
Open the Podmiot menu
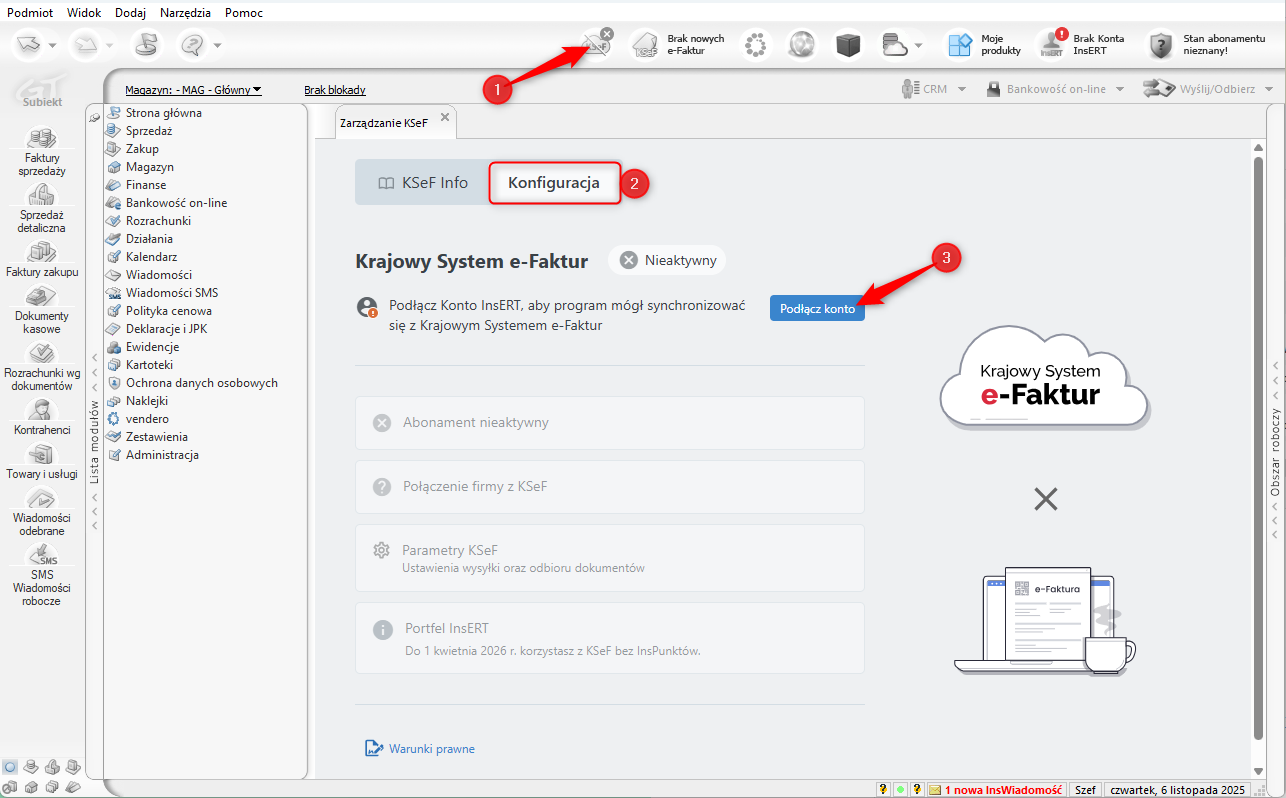(30, 11)
